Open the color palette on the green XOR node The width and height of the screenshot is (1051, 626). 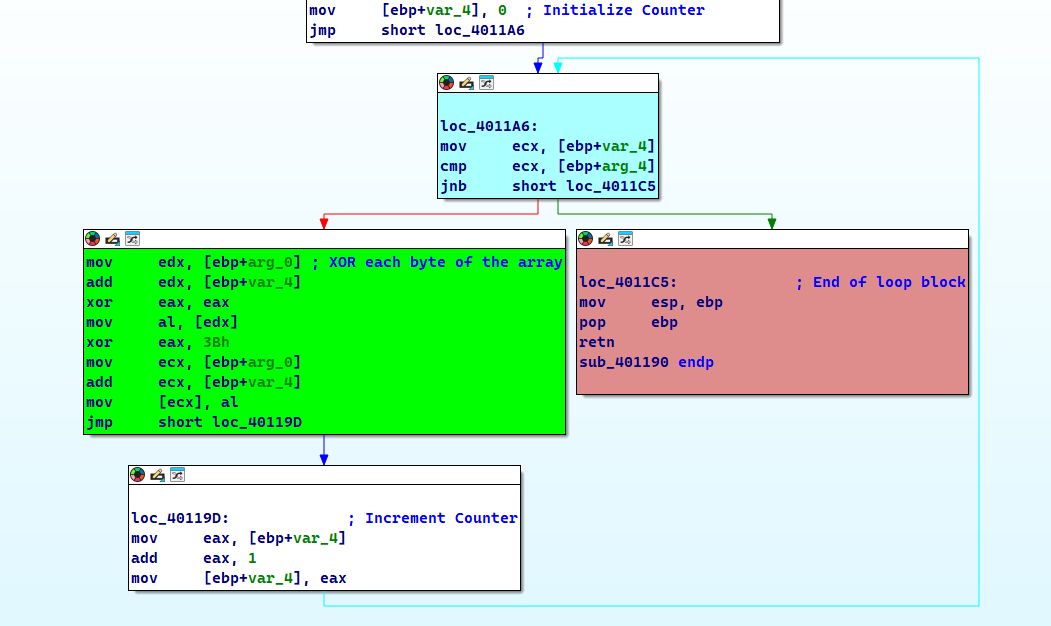click(92, 239)
